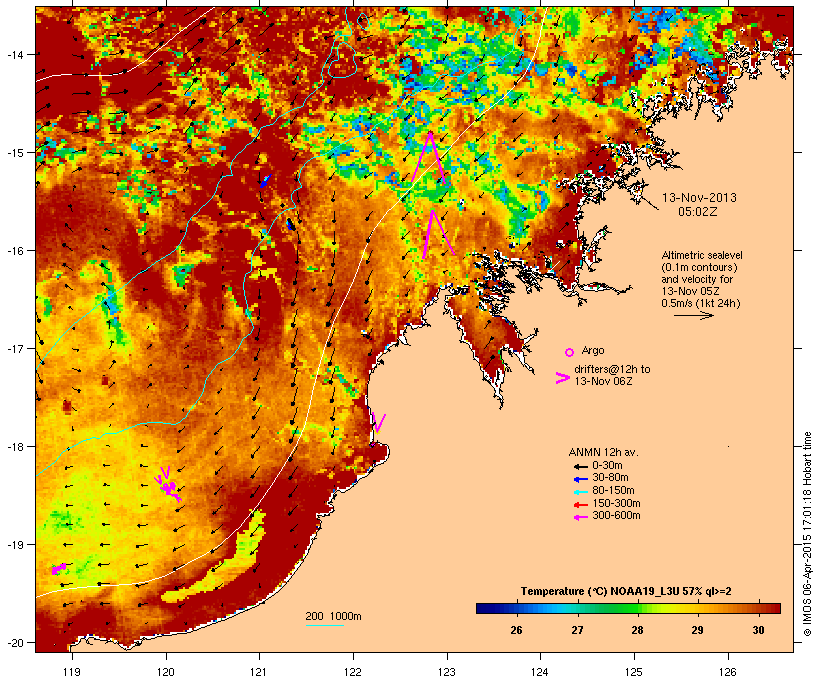The image size is (820, 680).
Task: Click the '30-80m' depth label
Action: click(610, 478)
